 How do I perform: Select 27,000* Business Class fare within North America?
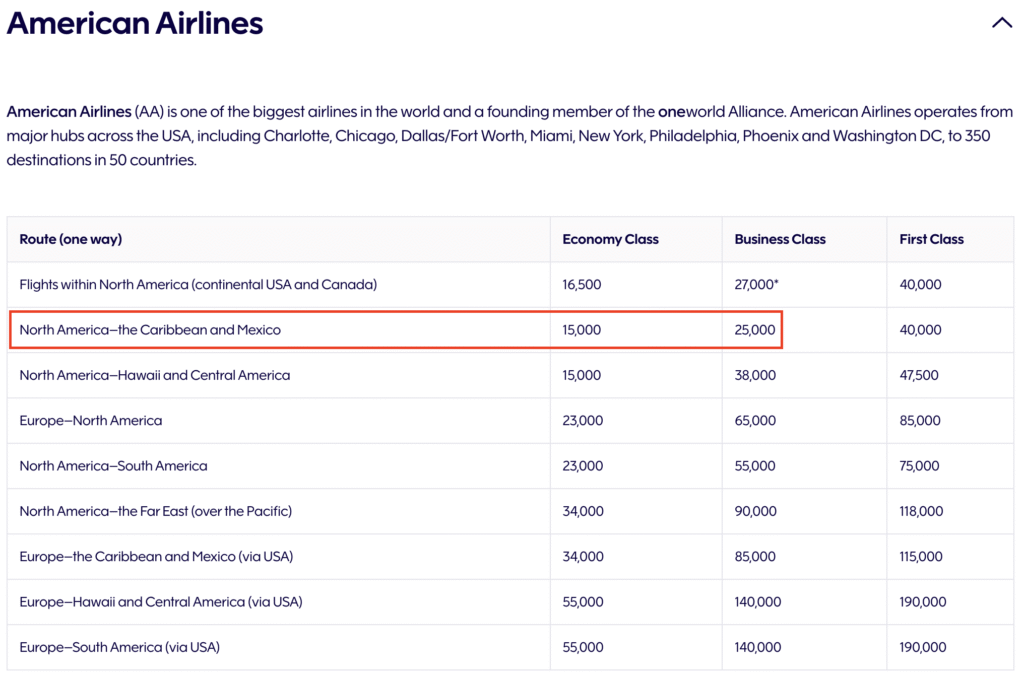pos(753,284)
